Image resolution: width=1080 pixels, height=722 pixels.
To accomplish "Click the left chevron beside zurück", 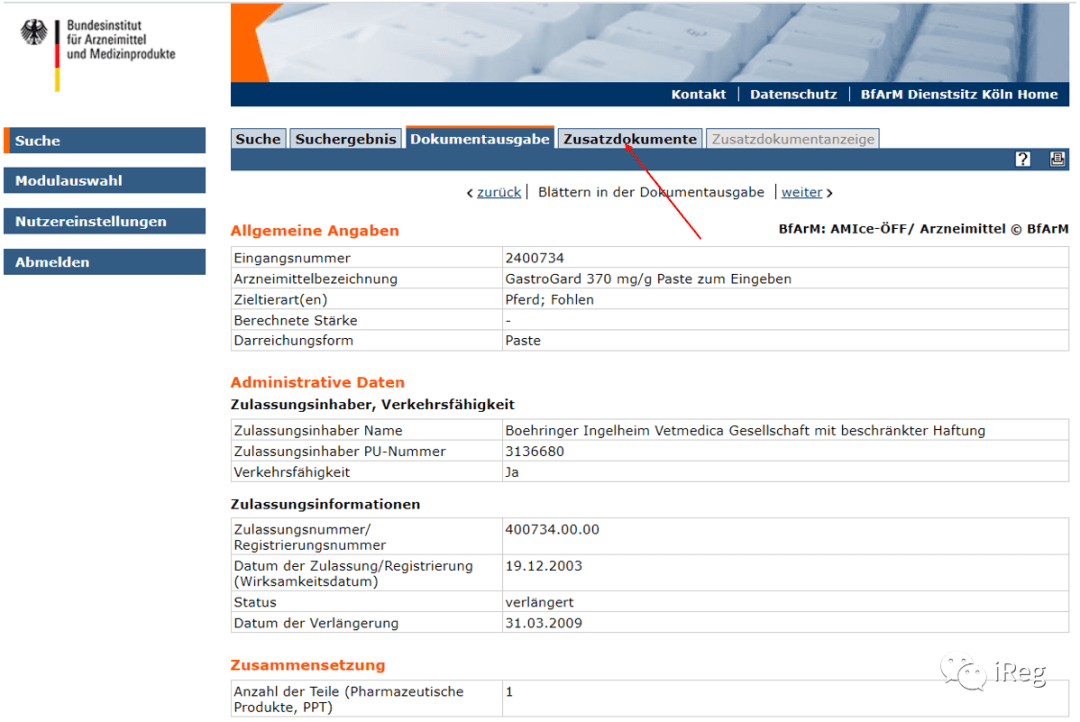I will pyautogui.click(x=470, y=194).
